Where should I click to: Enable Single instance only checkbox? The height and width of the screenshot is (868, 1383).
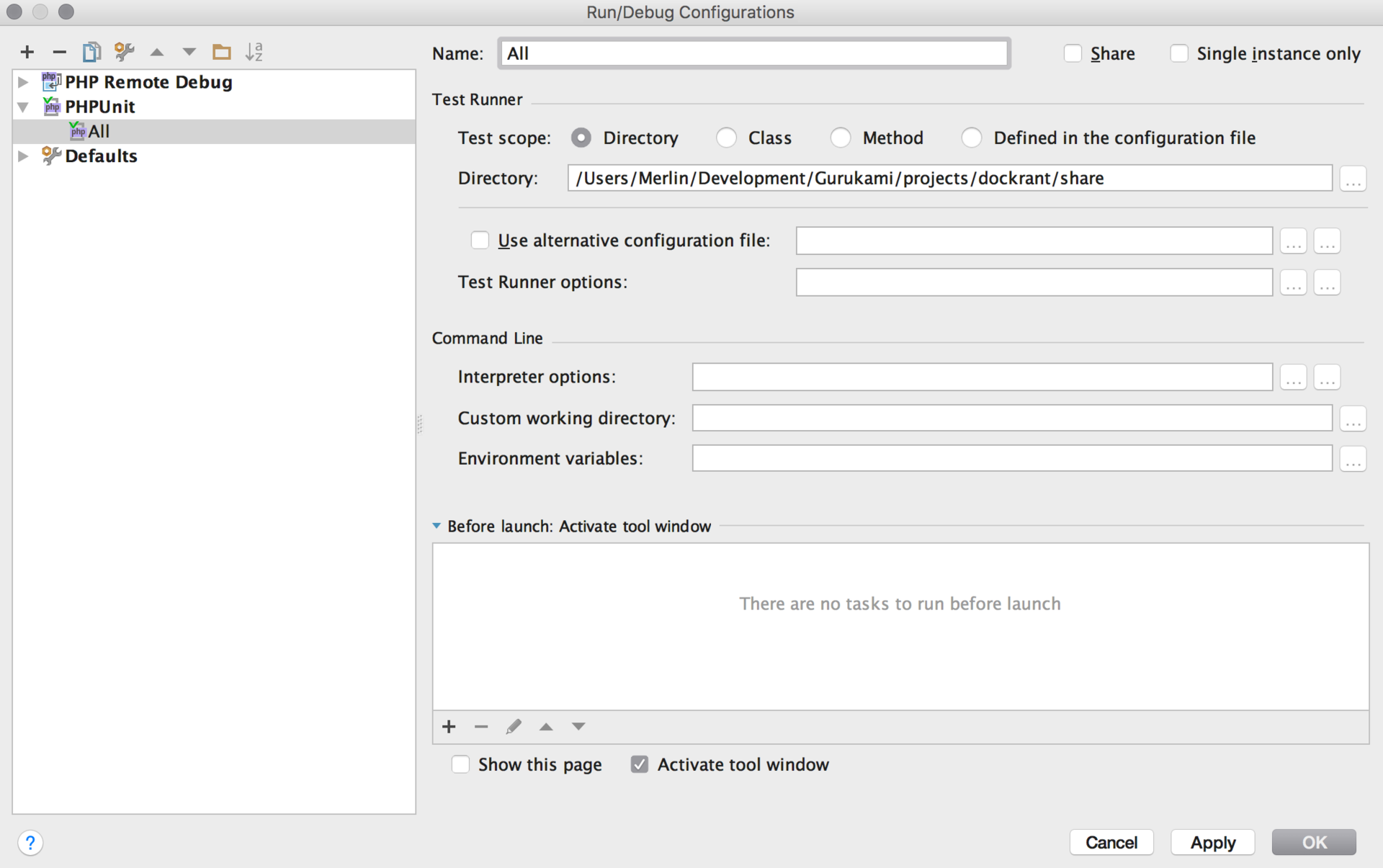(1179, 53)
